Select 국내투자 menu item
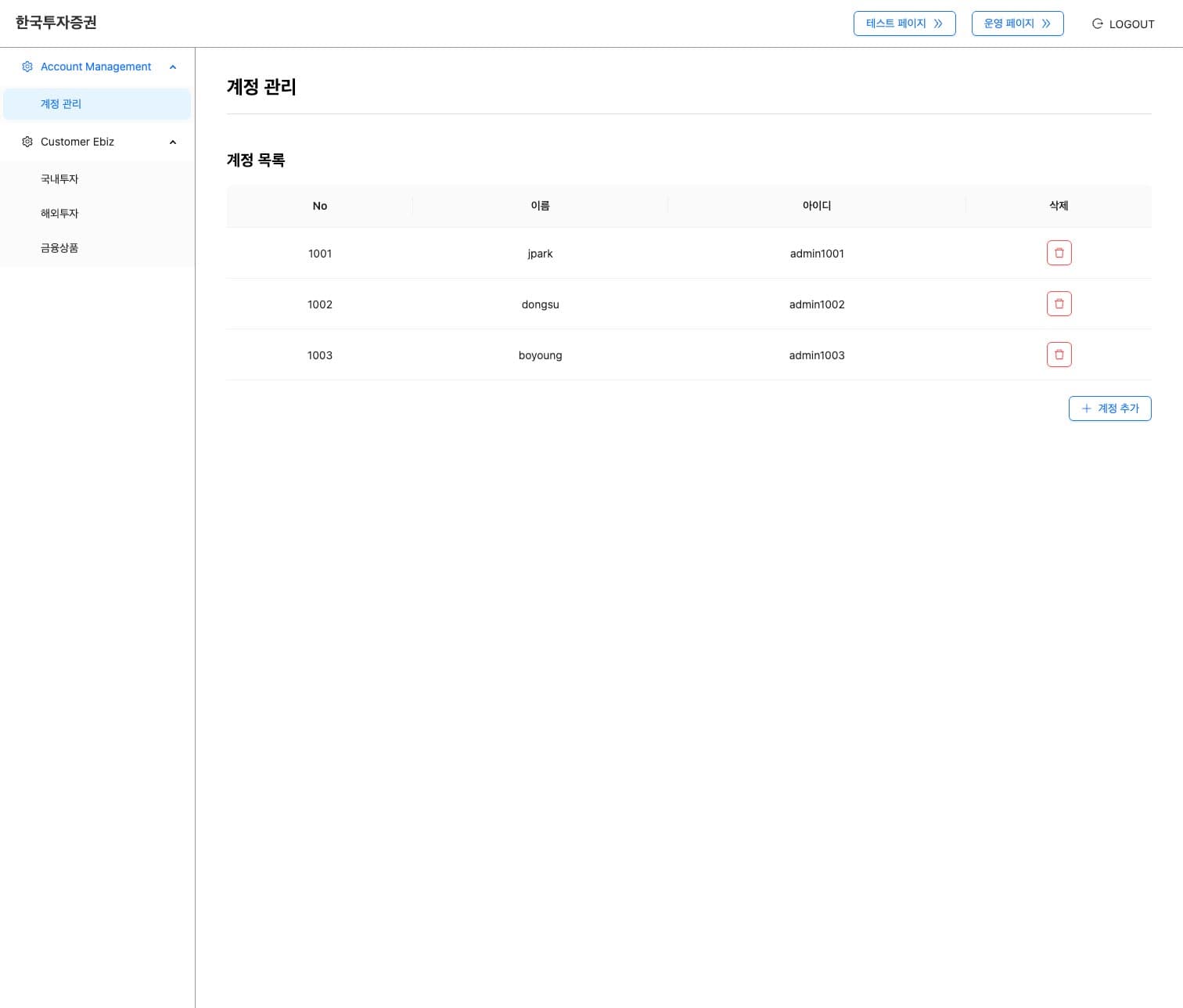The image size is (1183, 1008). point(59,179)
